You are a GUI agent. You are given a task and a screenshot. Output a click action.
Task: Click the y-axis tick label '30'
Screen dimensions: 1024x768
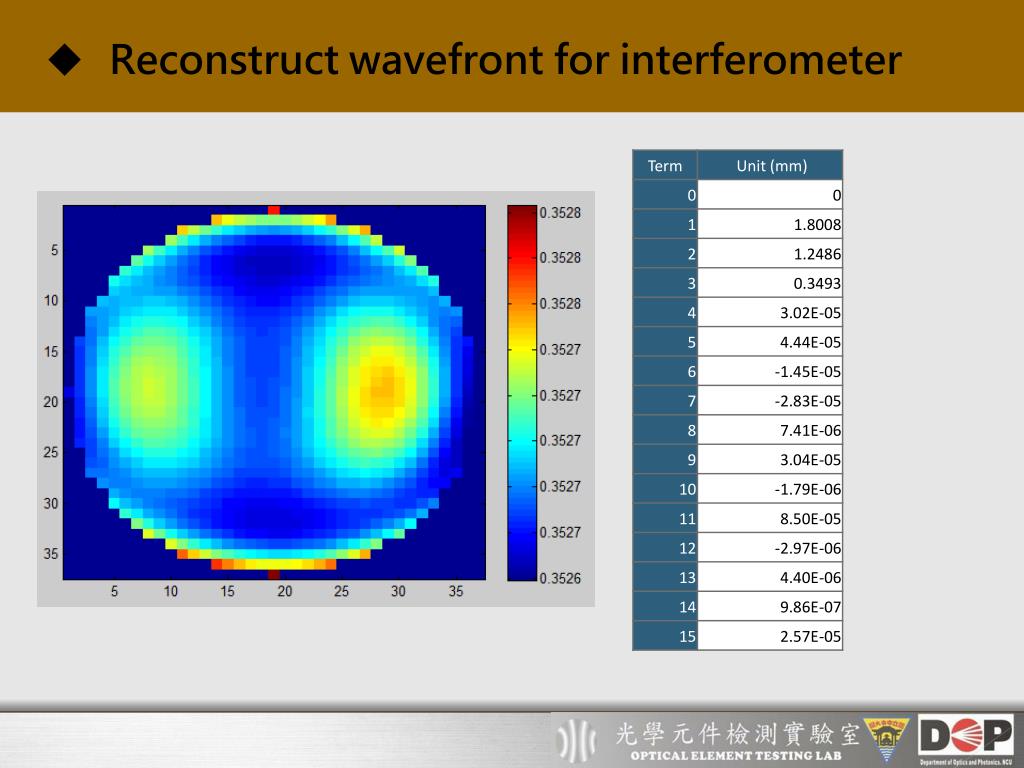pyautogui.click(x=51, y=504)
